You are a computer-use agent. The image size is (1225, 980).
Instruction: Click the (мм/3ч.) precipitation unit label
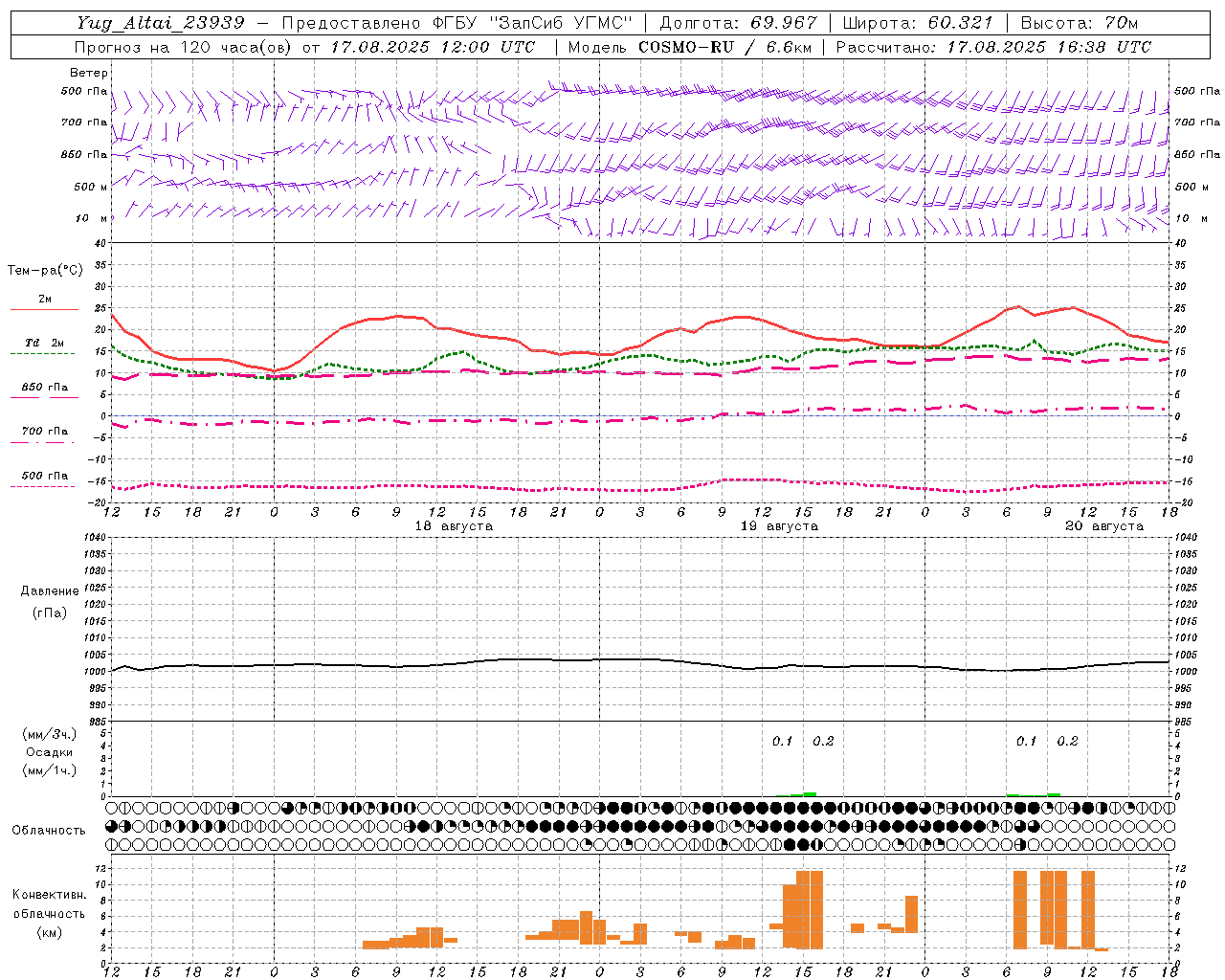[50, 734]
